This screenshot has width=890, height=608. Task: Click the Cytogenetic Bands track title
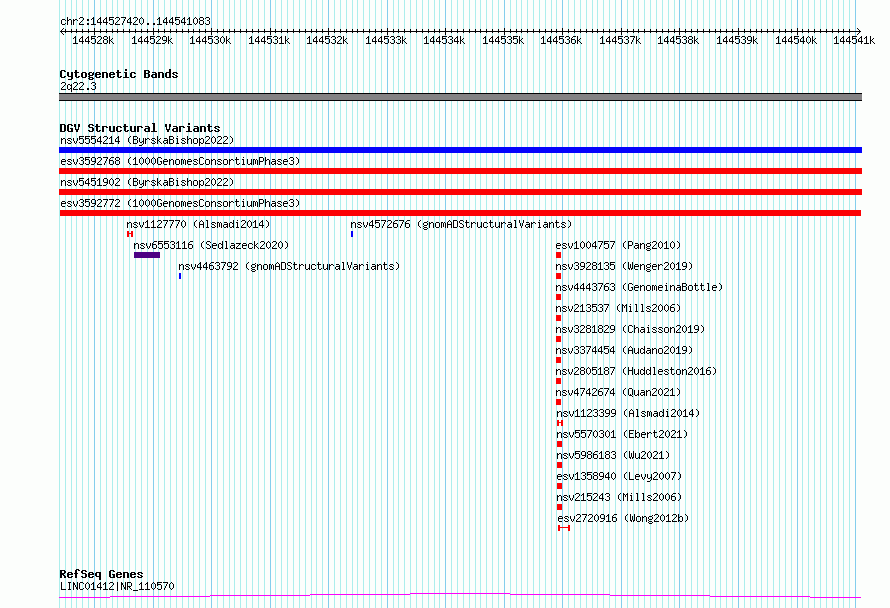coord(119,74)
